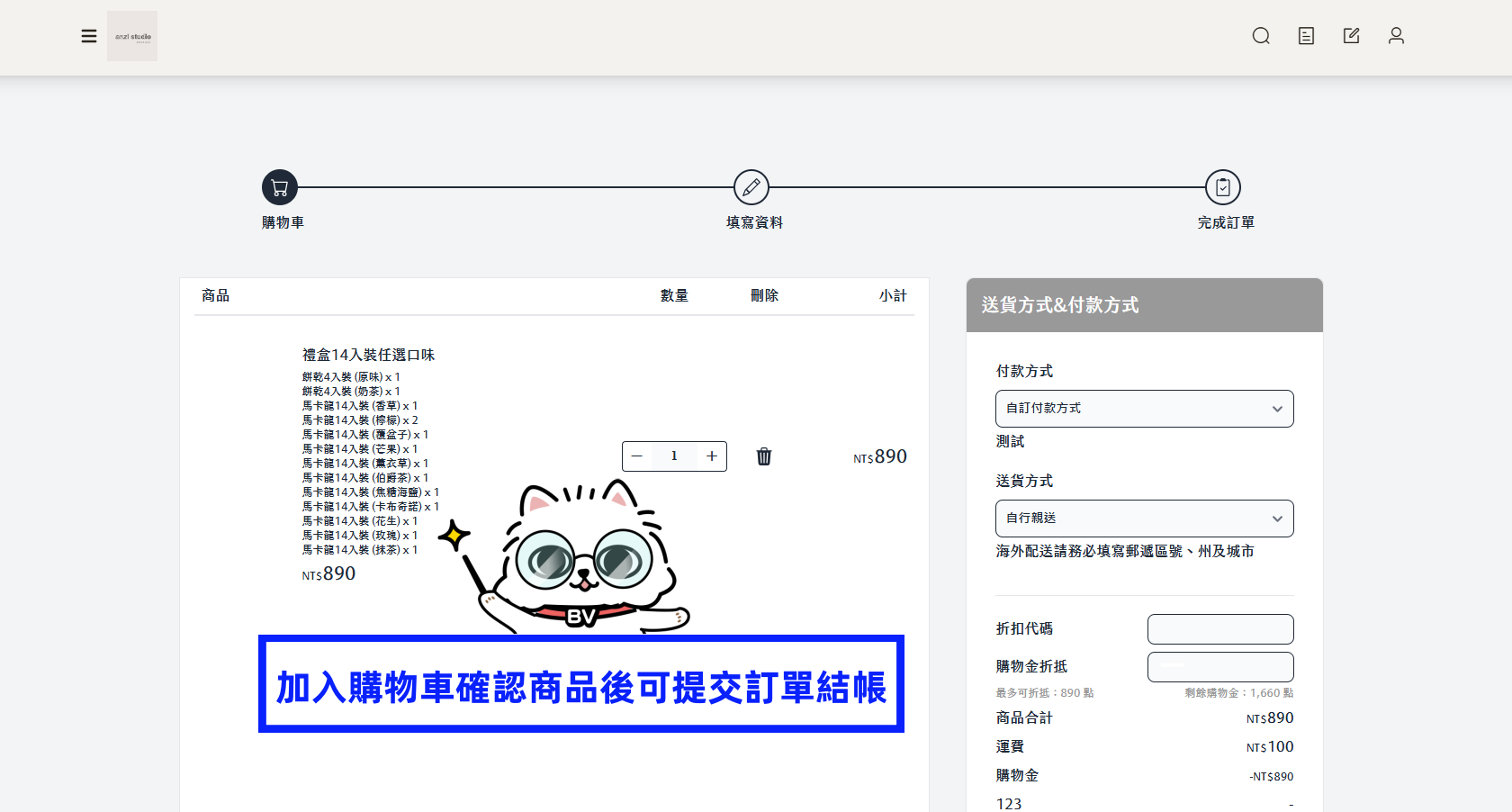The width and height of the screenshot is (1512, 812).
Task: Click the 運費 label
Action: click(1010, 746)
